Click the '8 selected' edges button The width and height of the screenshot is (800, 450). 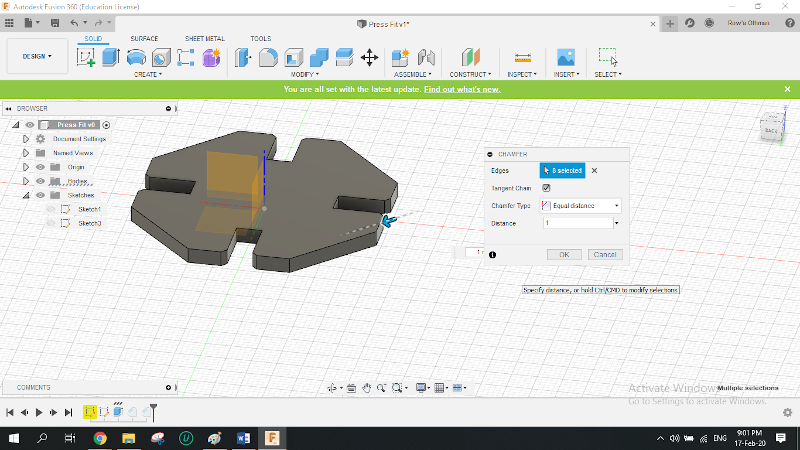tap(562, 170)
